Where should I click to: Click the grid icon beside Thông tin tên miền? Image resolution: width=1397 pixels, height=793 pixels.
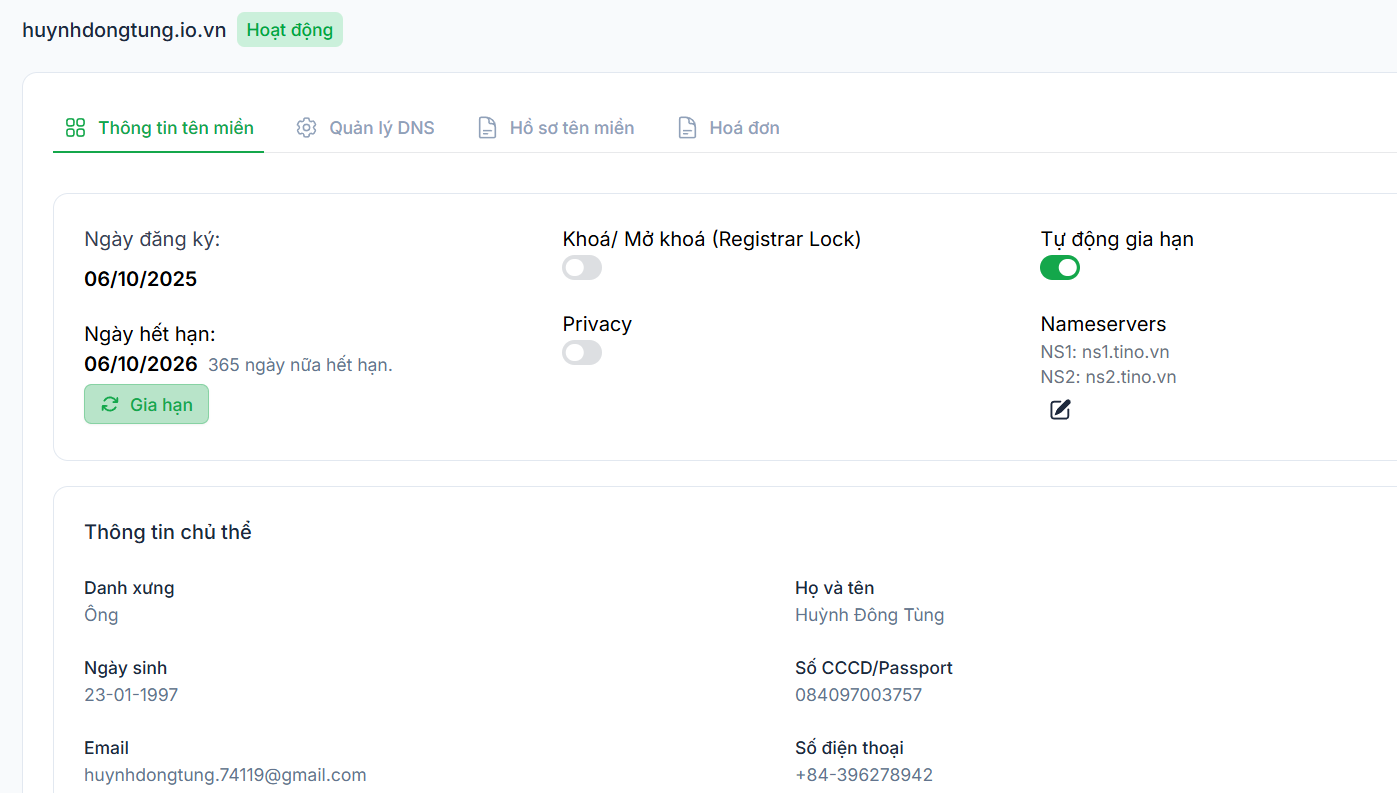click(75, 128)
